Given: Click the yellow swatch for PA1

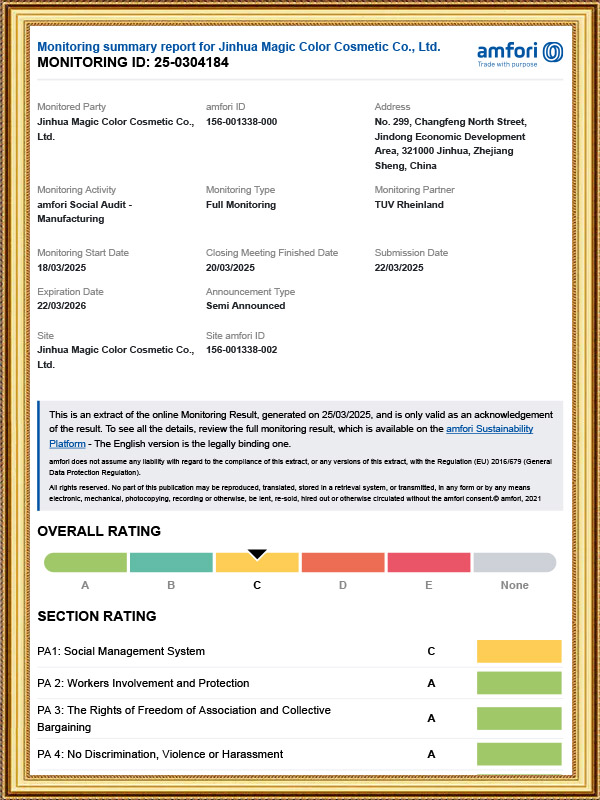Looking at the screenshot, I should click(519, 652).
